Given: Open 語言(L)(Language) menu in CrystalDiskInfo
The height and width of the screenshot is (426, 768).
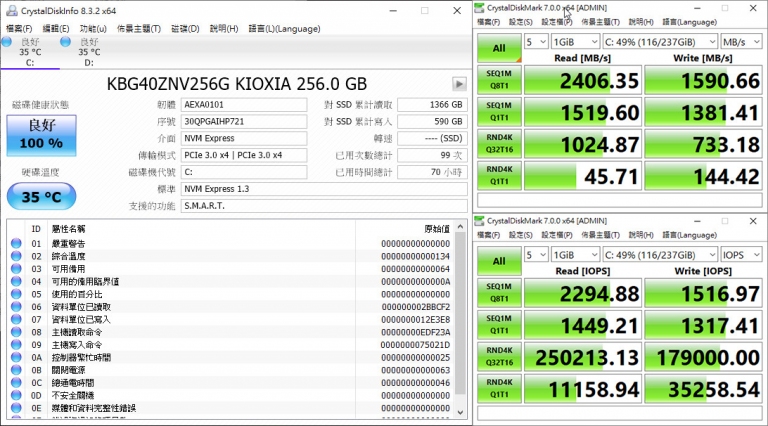Looking at the screenshot, I should [284, 29].
